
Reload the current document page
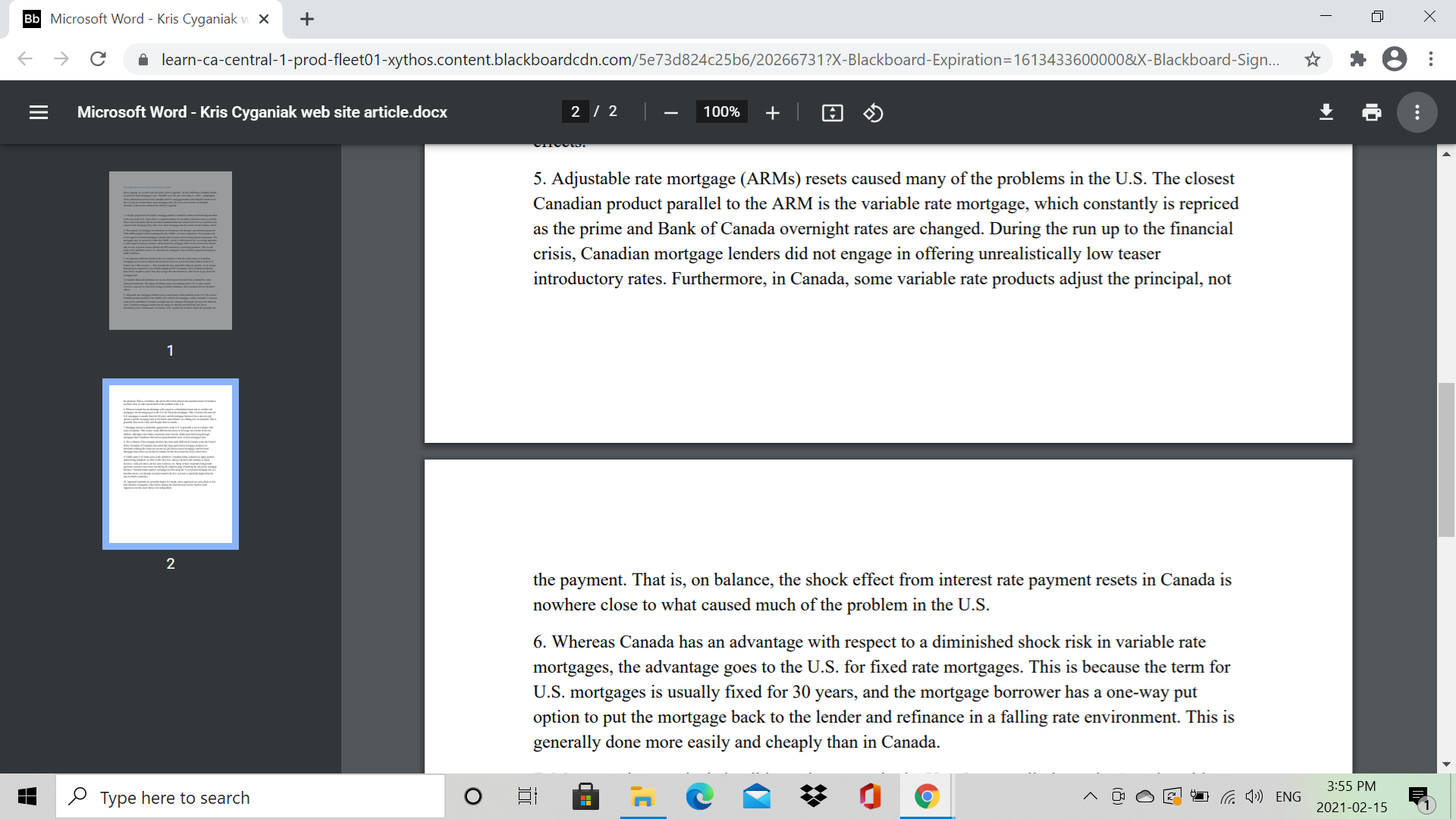pos(98,58)
